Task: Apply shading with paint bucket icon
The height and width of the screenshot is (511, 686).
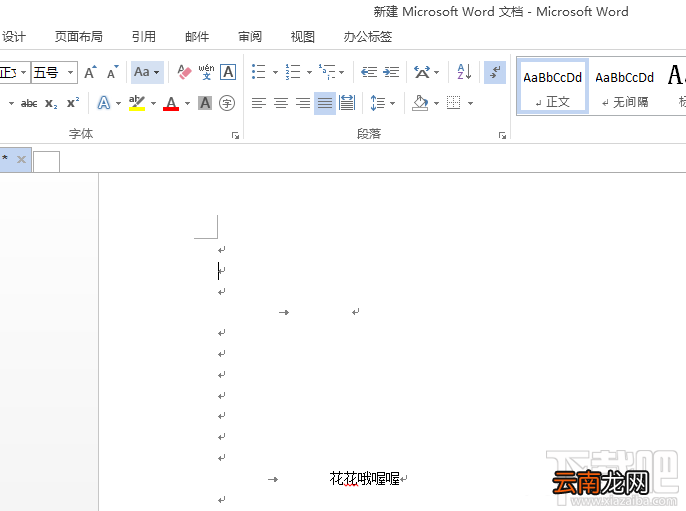Action: point(420,103)
